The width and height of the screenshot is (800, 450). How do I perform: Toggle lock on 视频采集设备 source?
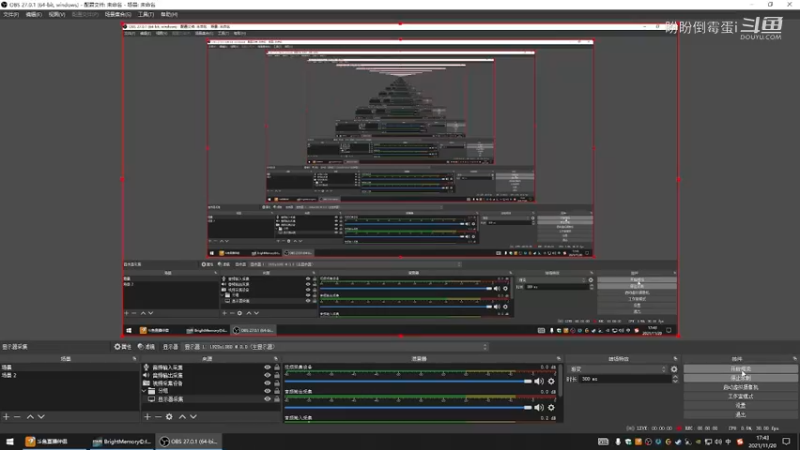277,383
